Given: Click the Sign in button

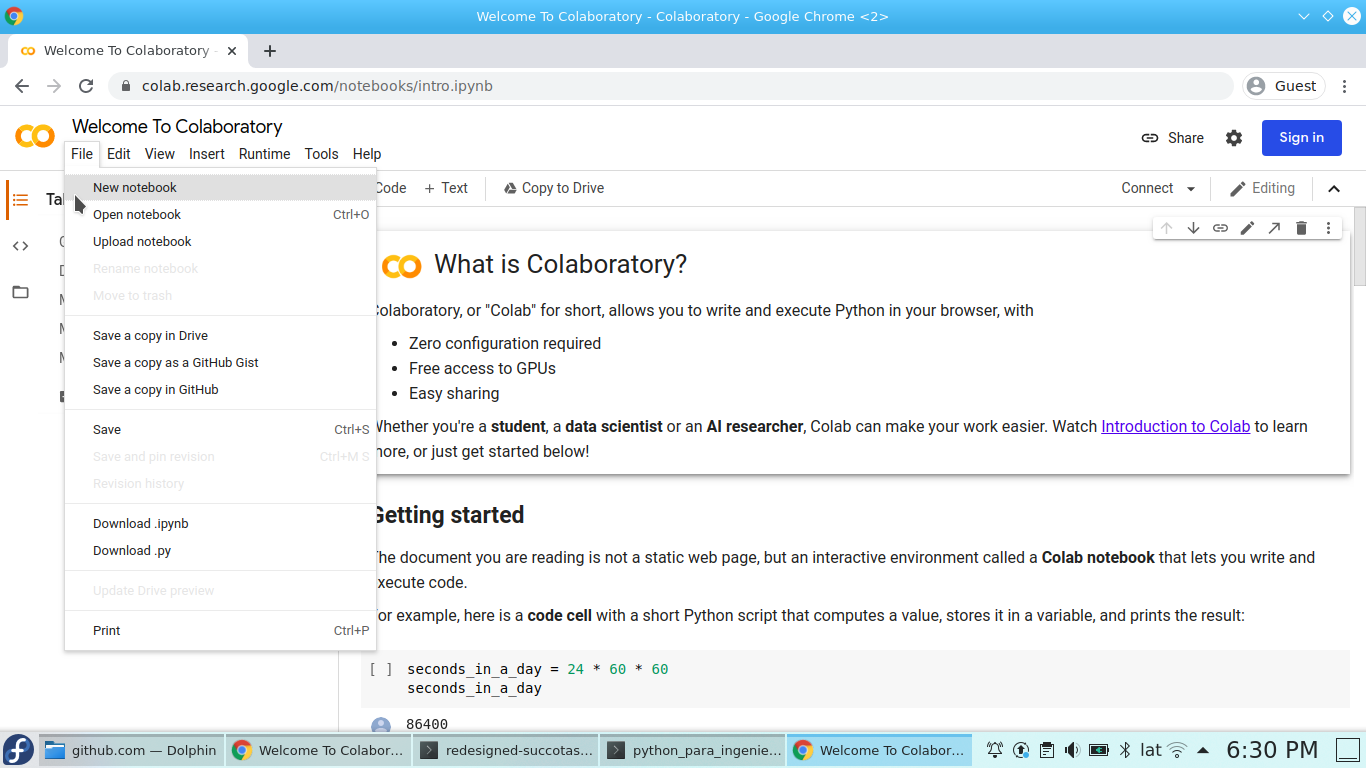Looking at the screenshot, I should point(1301,138).
